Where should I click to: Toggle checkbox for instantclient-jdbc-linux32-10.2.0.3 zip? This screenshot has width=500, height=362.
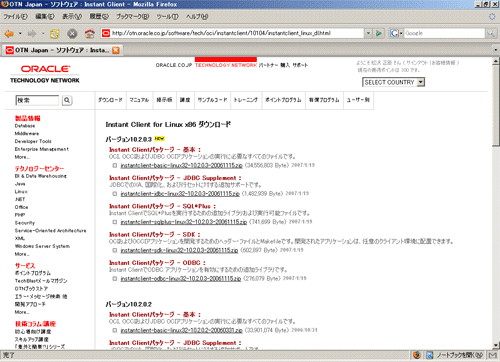click(115, 194)
